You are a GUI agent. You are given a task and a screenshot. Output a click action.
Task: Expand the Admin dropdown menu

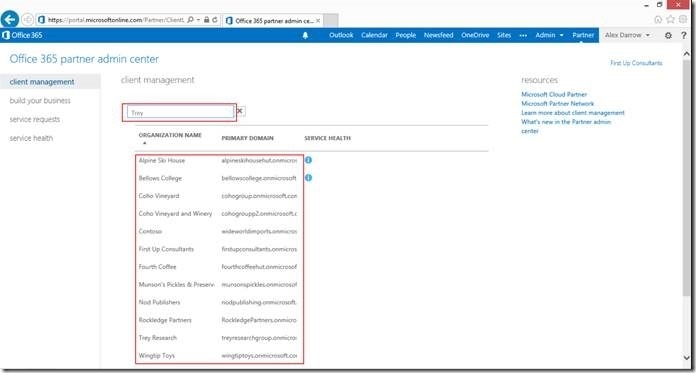click(550, 35)
